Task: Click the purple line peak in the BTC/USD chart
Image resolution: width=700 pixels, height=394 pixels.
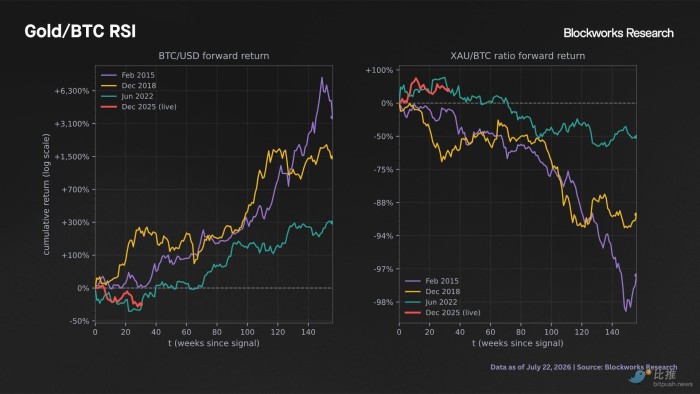Action: point(321,79)
